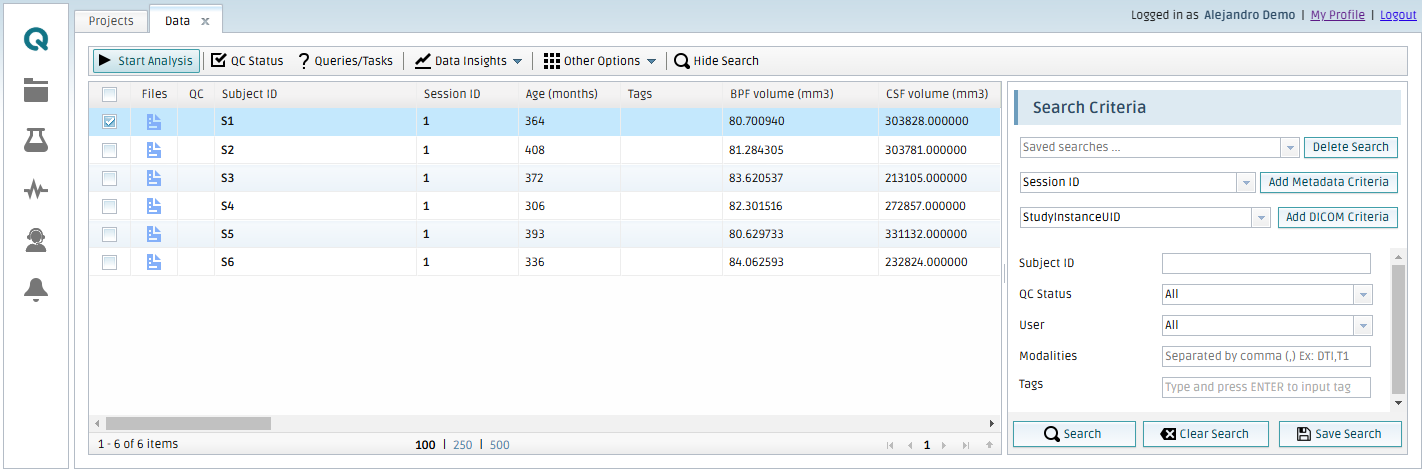The width and height of the screenshot is (1422, 470).
Task: Open the flask icon in left sidebar
Action: [x=36, y=141]
